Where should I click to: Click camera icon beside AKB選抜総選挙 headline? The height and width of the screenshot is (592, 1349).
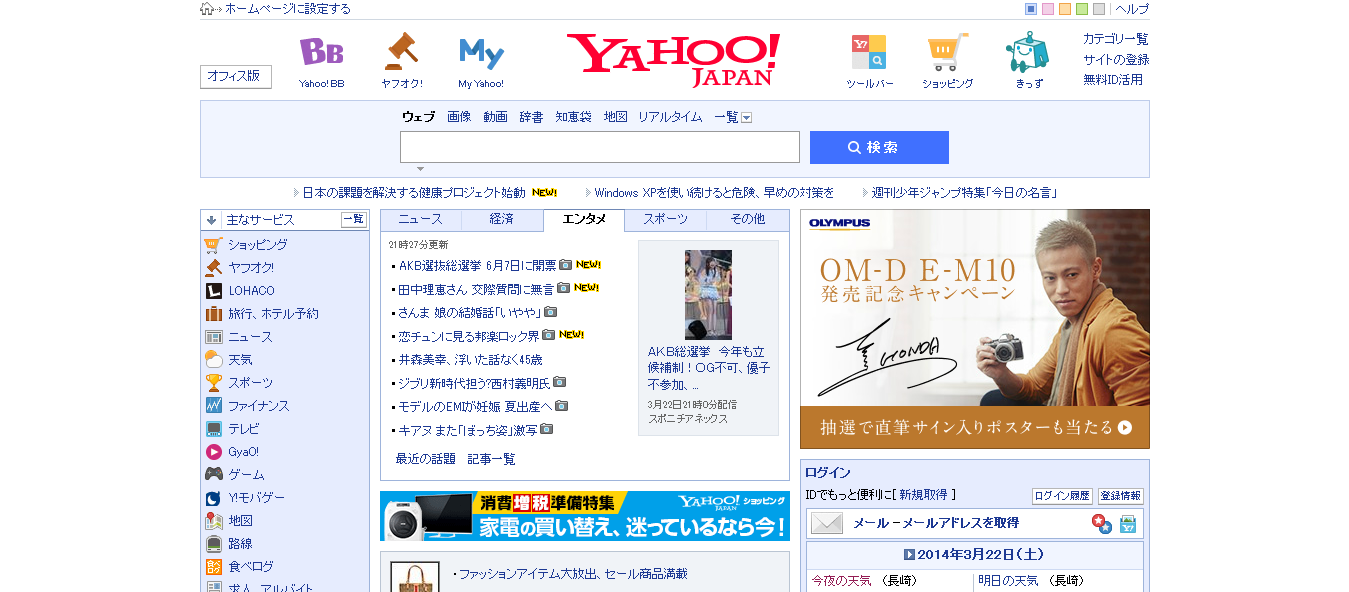pyautogui.click(x=565, y=265)
